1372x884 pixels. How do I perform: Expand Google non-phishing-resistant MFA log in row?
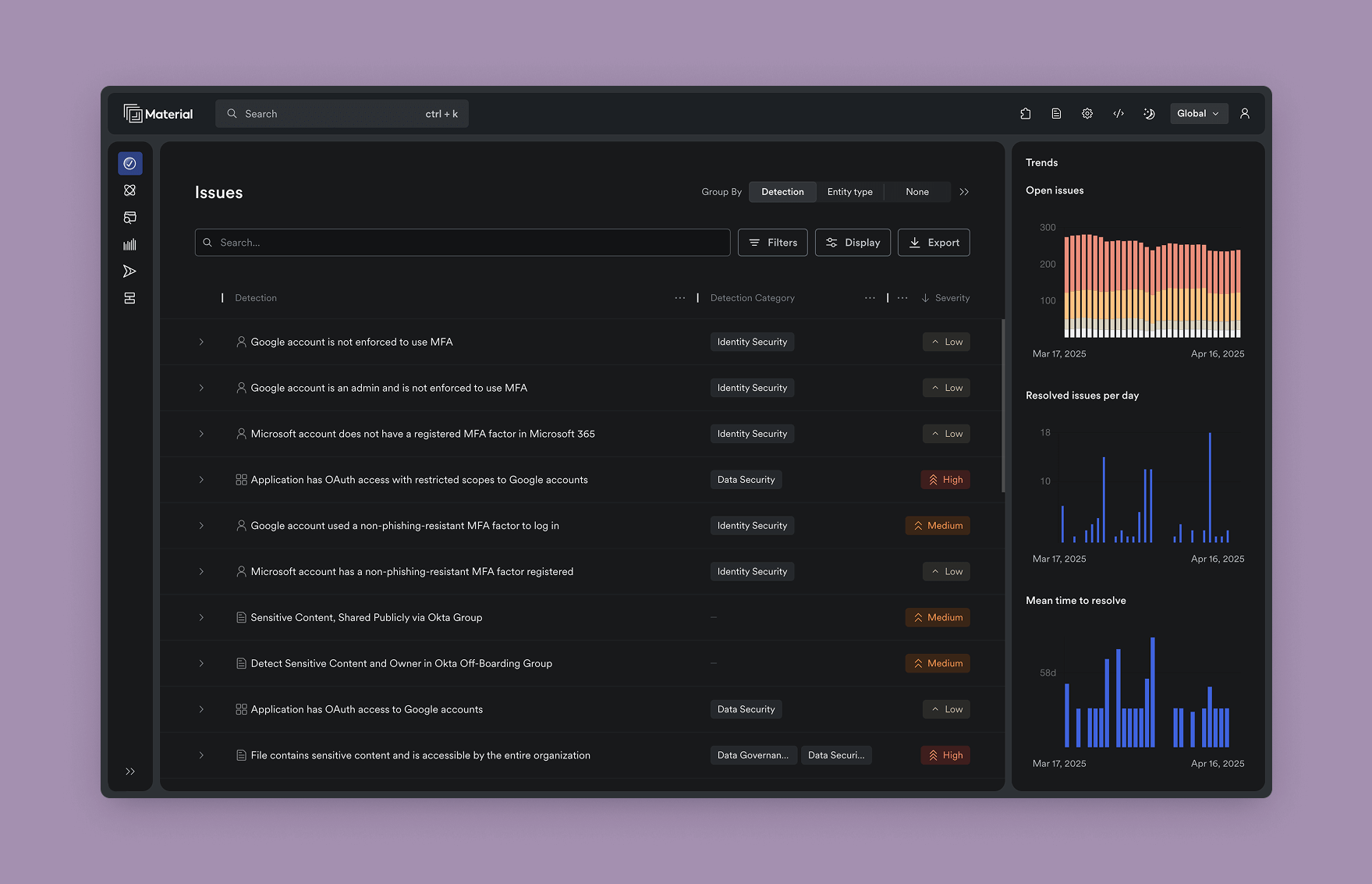[x=201, y=526]
